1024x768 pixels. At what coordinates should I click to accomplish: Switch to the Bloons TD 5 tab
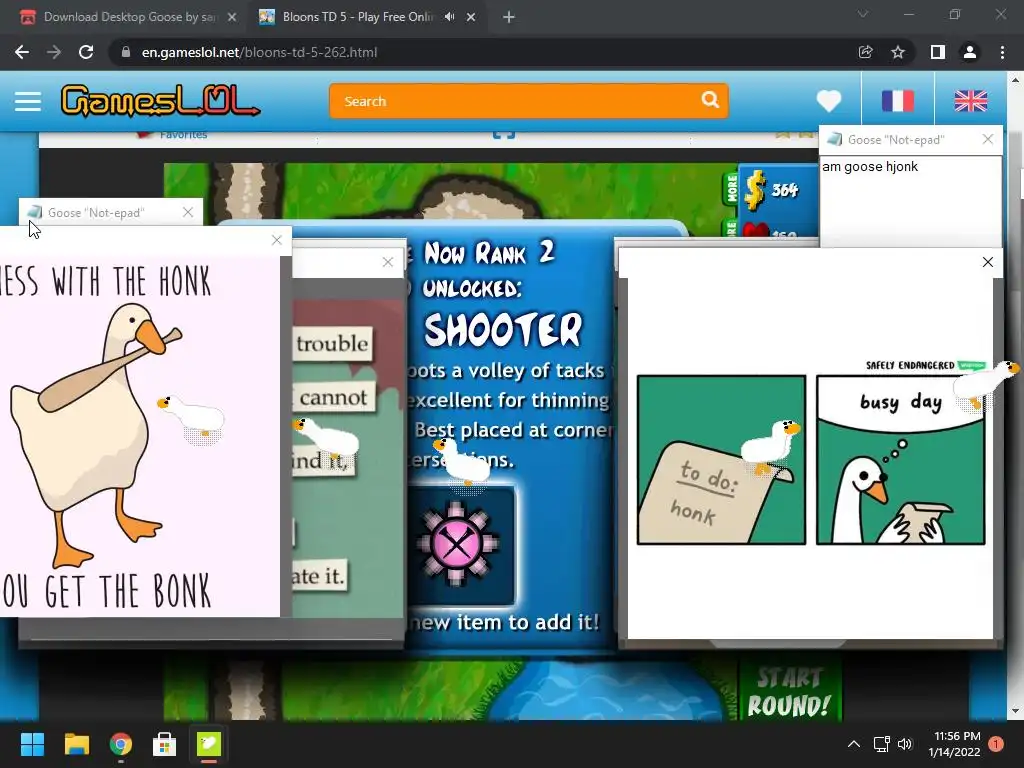pos(358,17)
